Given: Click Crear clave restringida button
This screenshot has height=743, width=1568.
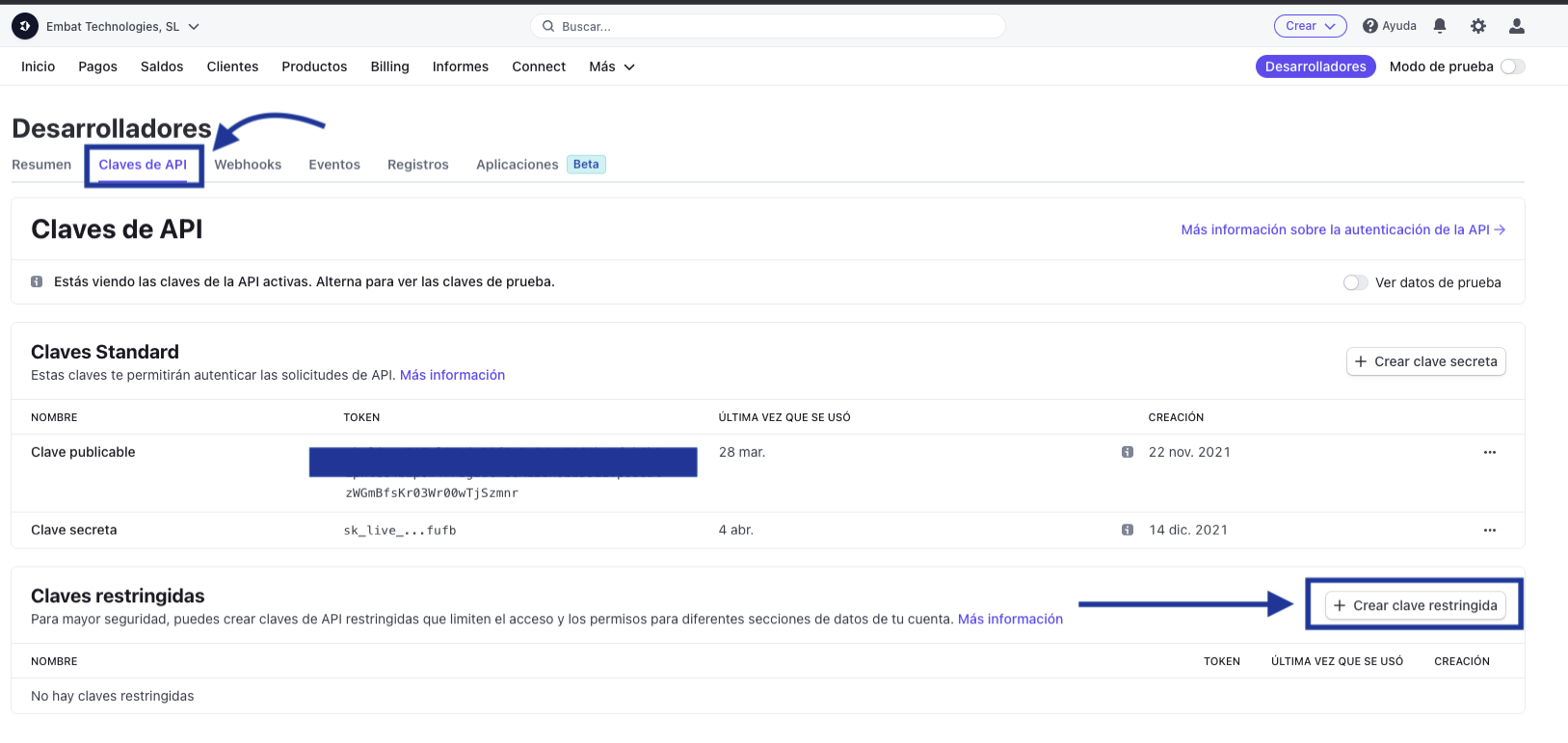Looking at the screenshot, I should [1416, 605].
